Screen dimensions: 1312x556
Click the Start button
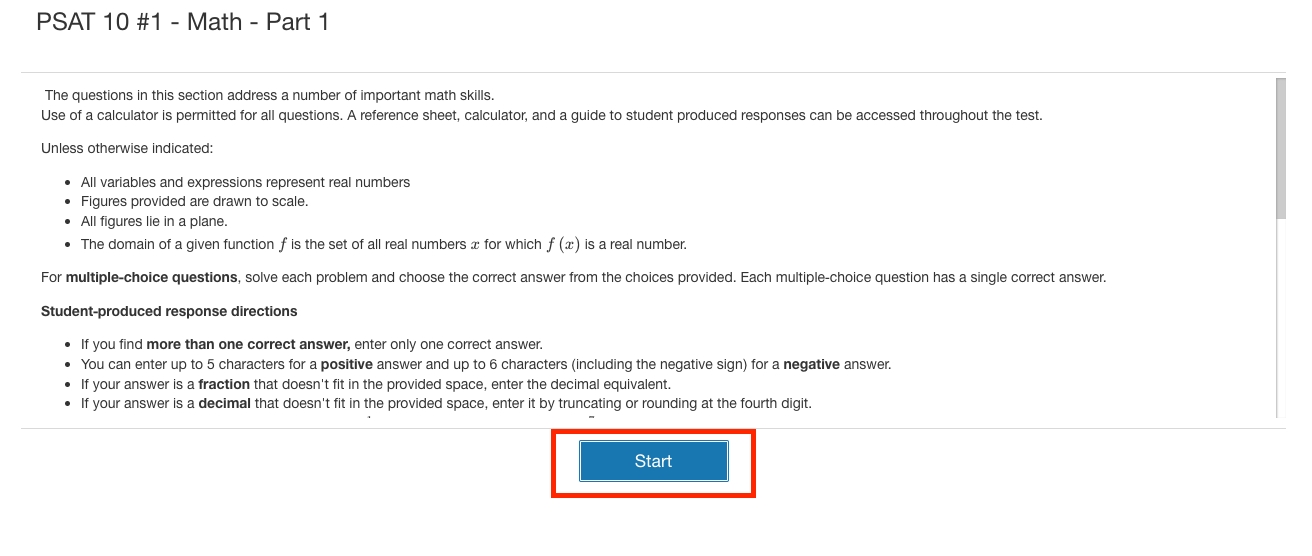click(653, 461)
